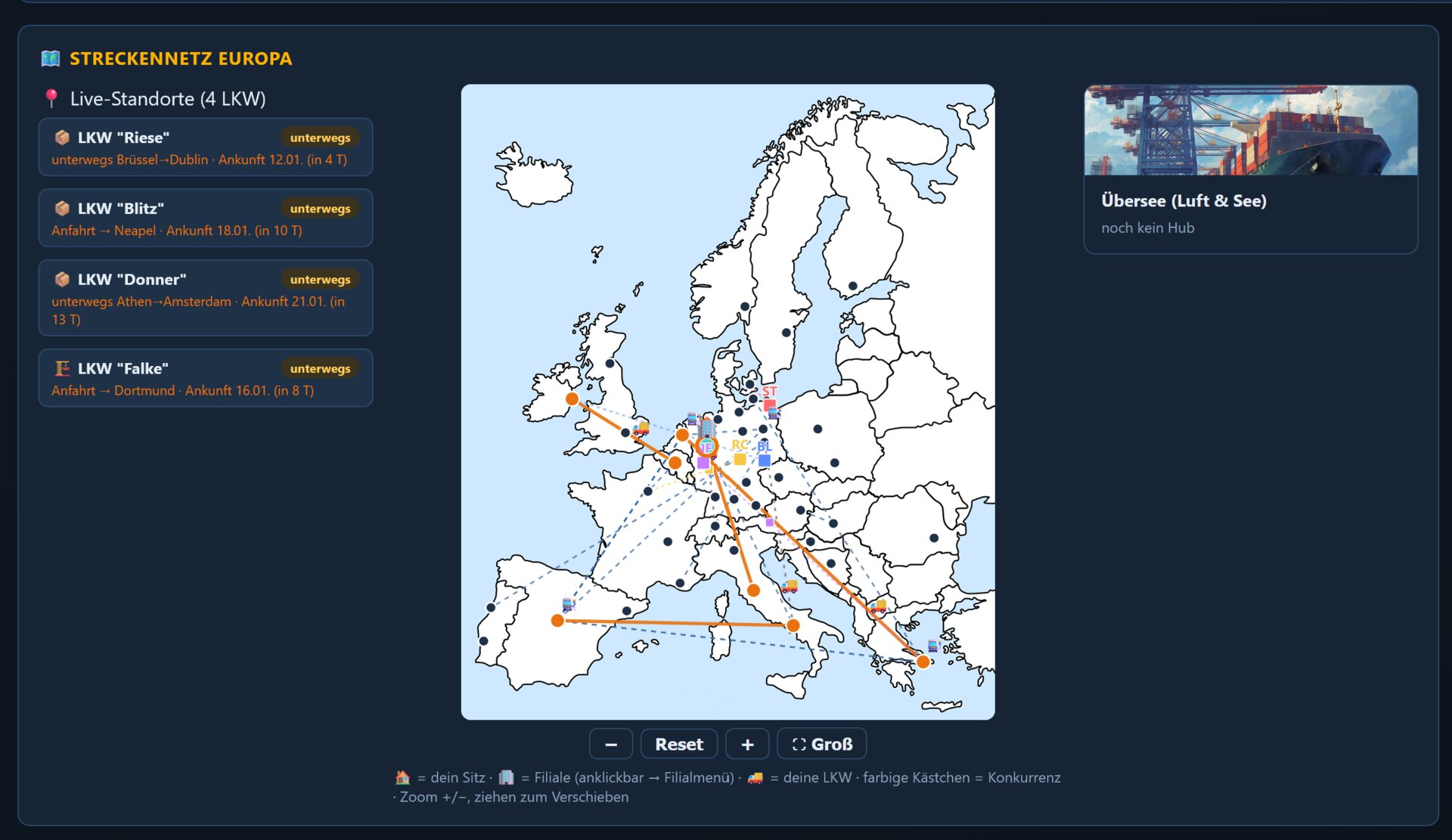Image resolution: width=1452 pixels, height=840 pixels.
Task: Click the station icon beside the ST square
Action: [773, 413]
